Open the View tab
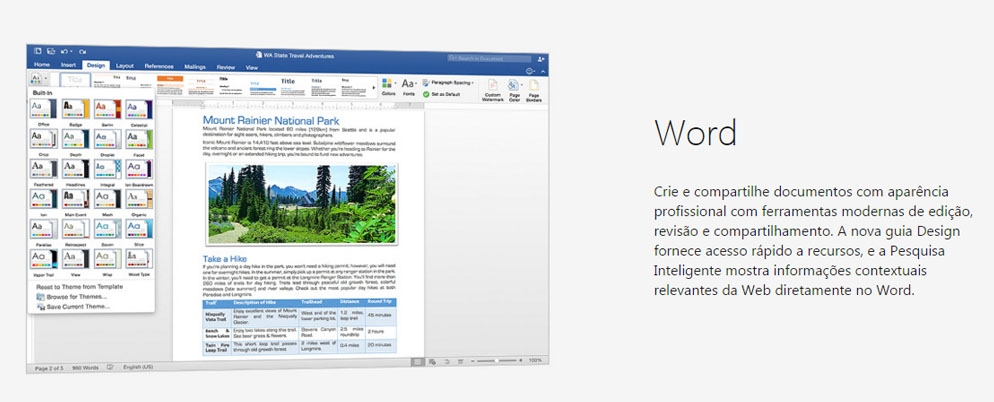 click(x=252, y=67)
